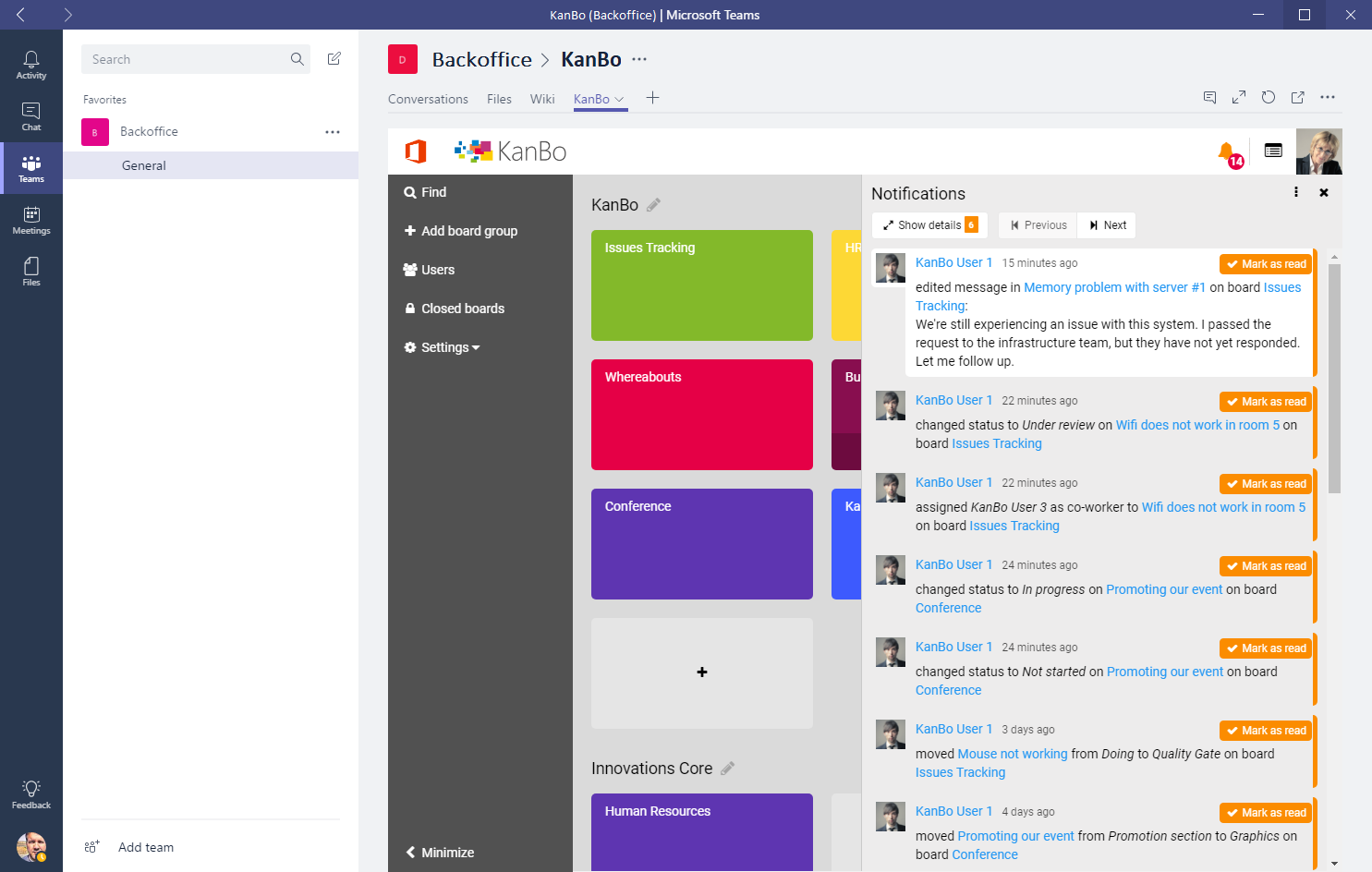Open the Human Resources board tile
This screenshot has height=872, width=1372.
(x=702, y=832)
